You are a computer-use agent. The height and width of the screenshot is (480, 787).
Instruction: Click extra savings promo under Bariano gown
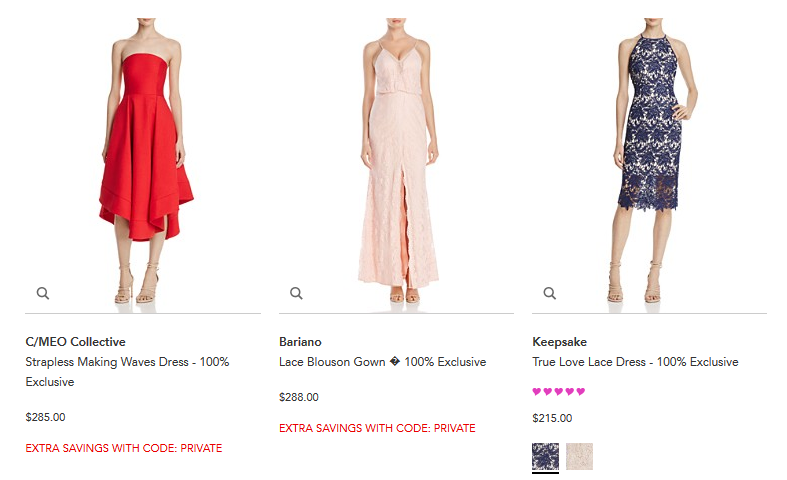[377, 428]
